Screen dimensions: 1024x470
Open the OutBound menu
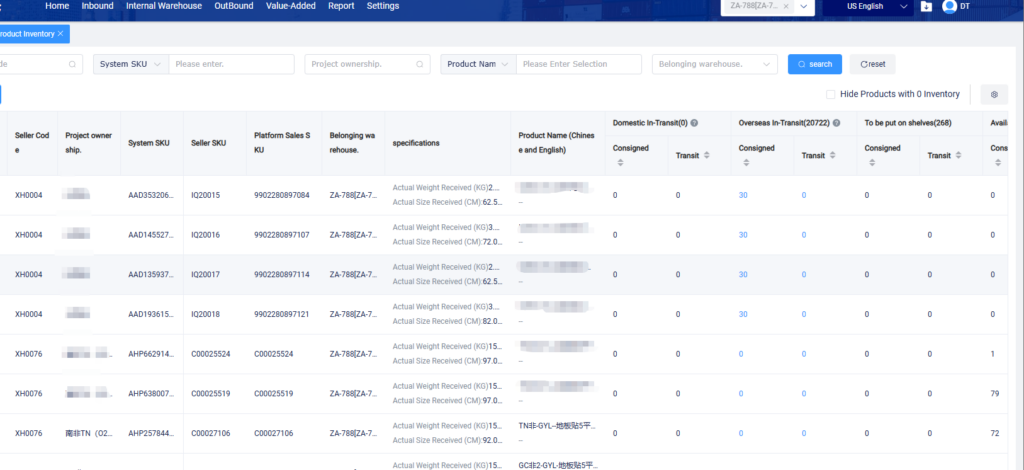(x=234, y=6)
